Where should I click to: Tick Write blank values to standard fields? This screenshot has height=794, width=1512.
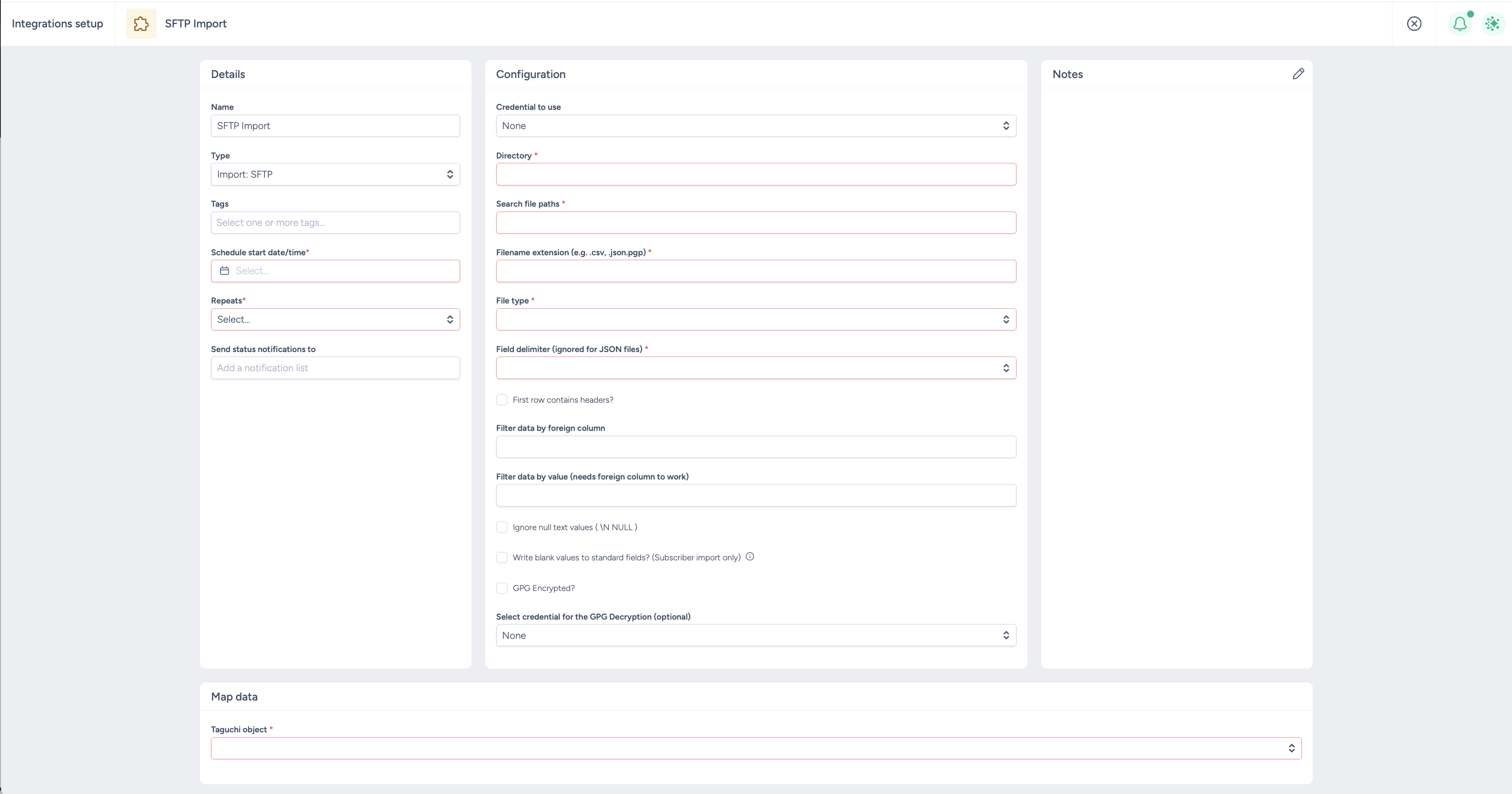(x=502, y=558)
